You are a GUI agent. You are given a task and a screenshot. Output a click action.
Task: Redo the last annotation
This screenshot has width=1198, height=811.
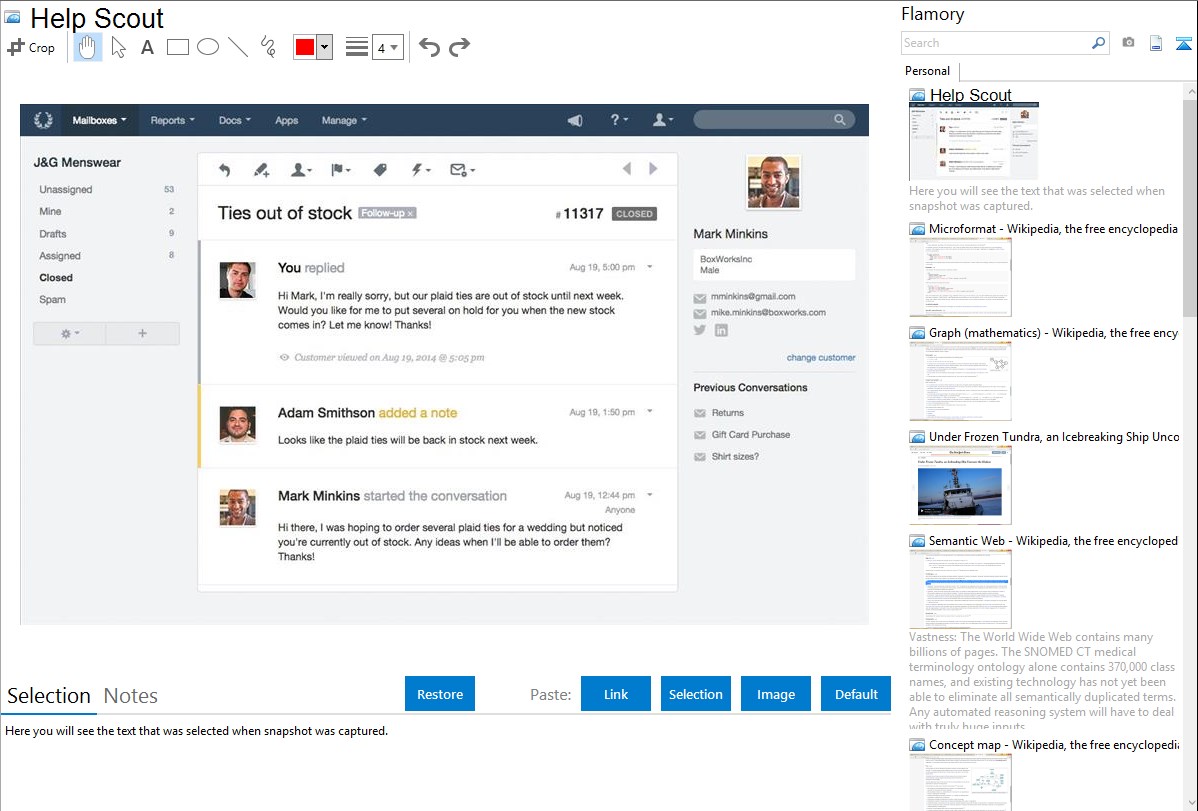tap(459, 47)
